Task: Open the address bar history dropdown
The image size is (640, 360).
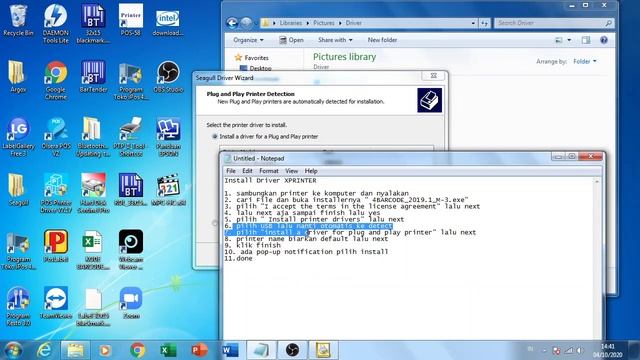Action: [473, 23]
